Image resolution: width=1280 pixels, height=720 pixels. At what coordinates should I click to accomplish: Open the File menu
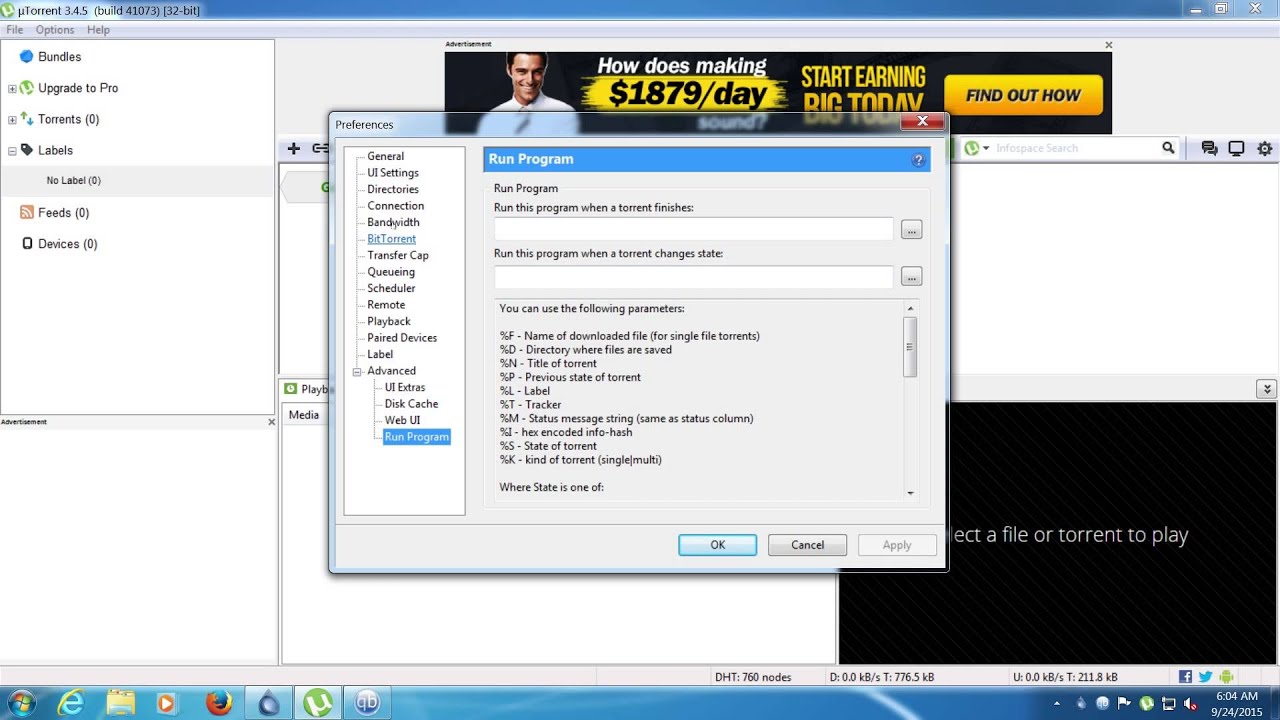pos(15,30)
